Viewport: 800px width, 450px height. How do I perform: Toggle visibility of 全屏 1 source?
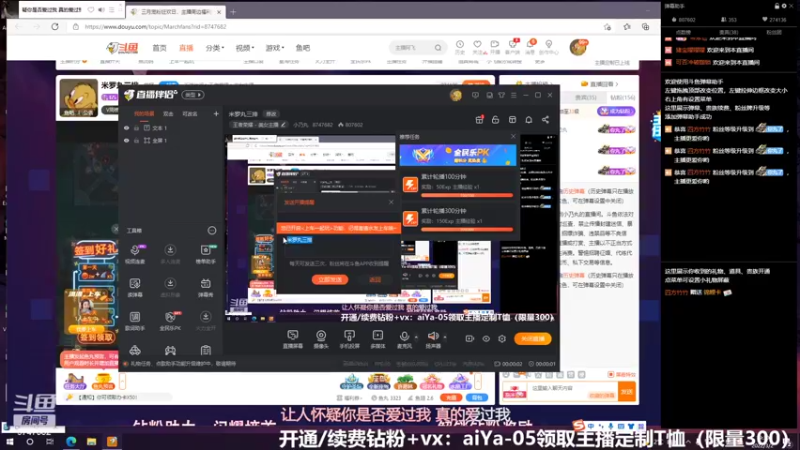127,140
